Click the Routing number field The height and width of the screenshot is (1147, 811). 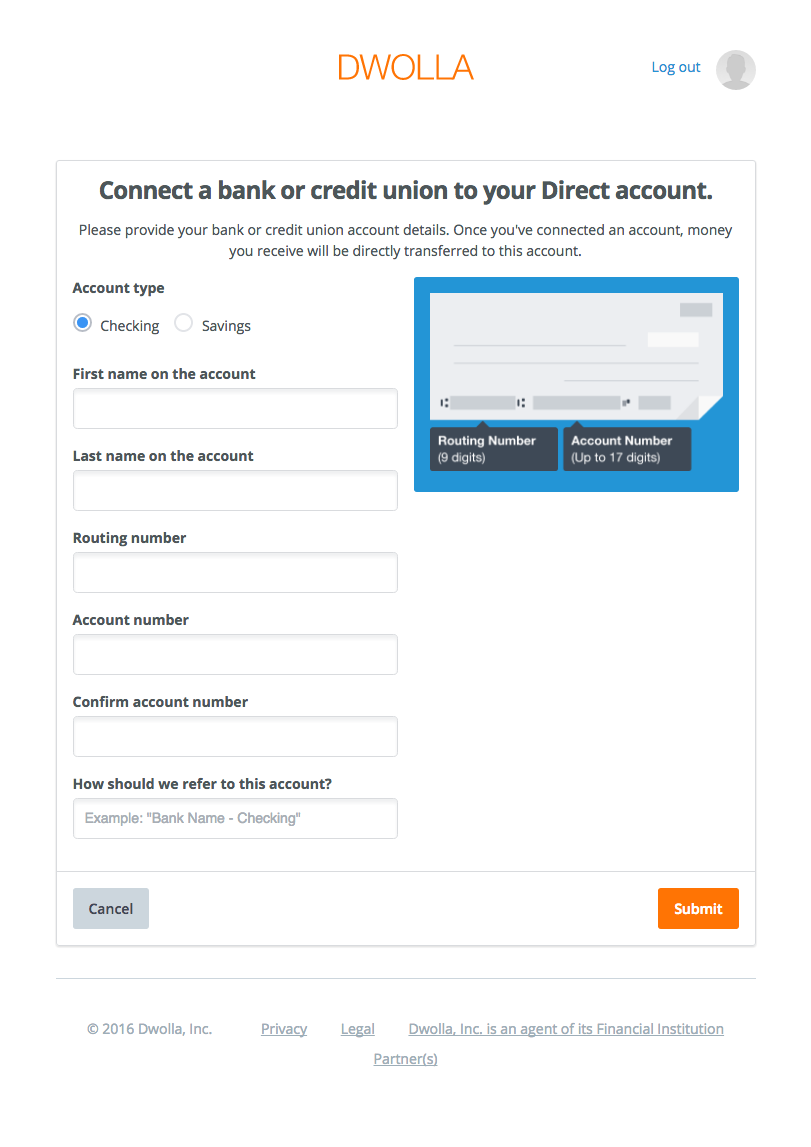(235, 573)
